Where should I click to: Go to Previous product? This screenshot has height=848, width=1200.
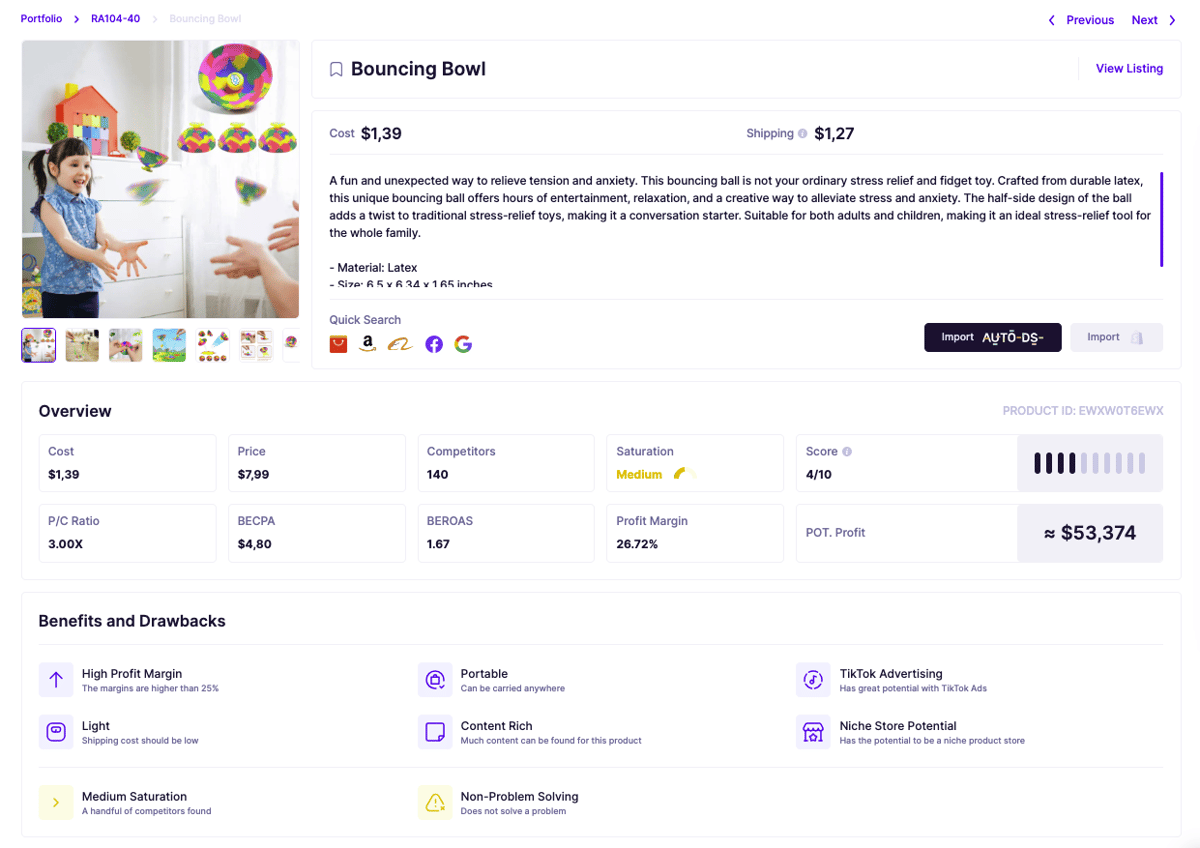[x=1080, y=20]
